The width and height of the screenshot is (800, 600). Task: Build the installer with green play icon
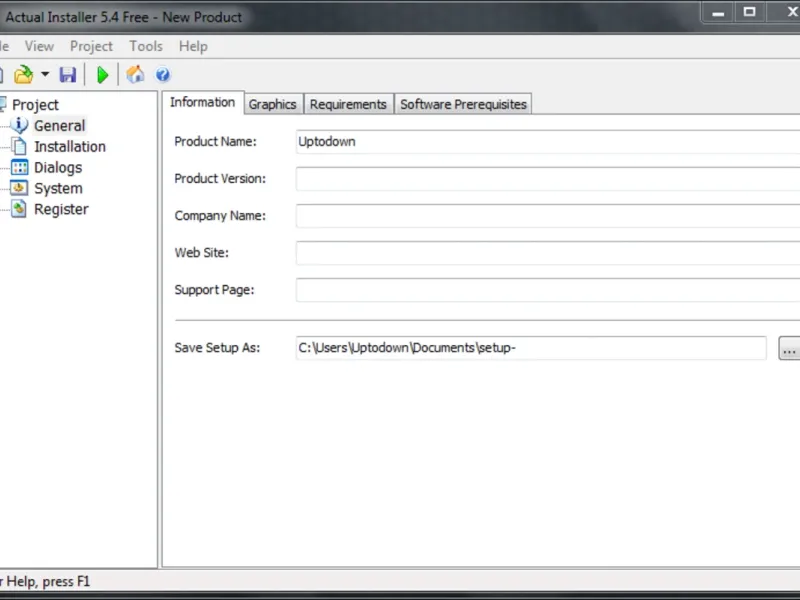point(102,75)
